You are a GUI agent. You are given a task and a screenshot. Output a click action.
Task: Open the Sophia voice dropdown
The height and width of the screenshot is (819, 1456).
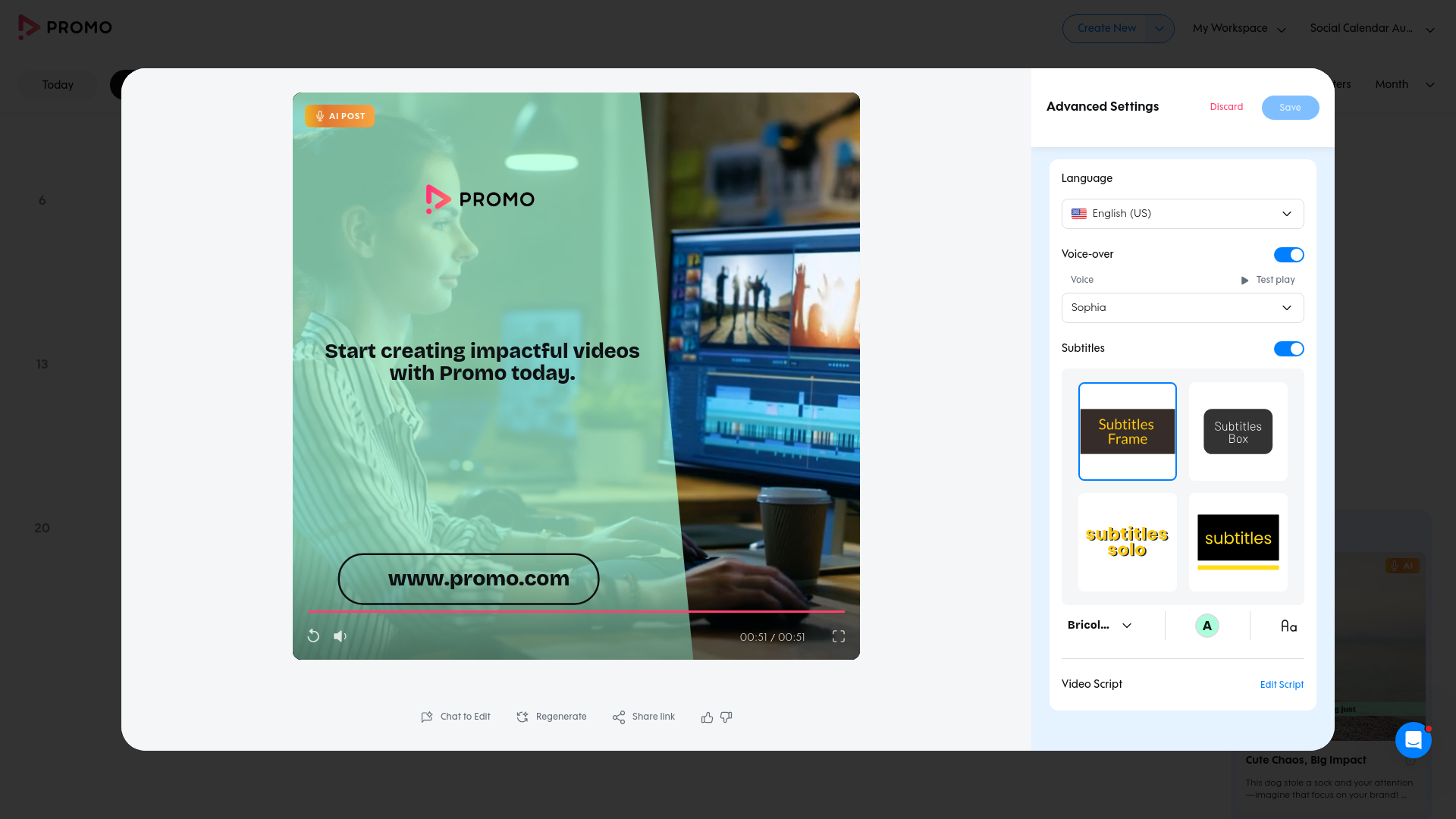[1181, 308]
